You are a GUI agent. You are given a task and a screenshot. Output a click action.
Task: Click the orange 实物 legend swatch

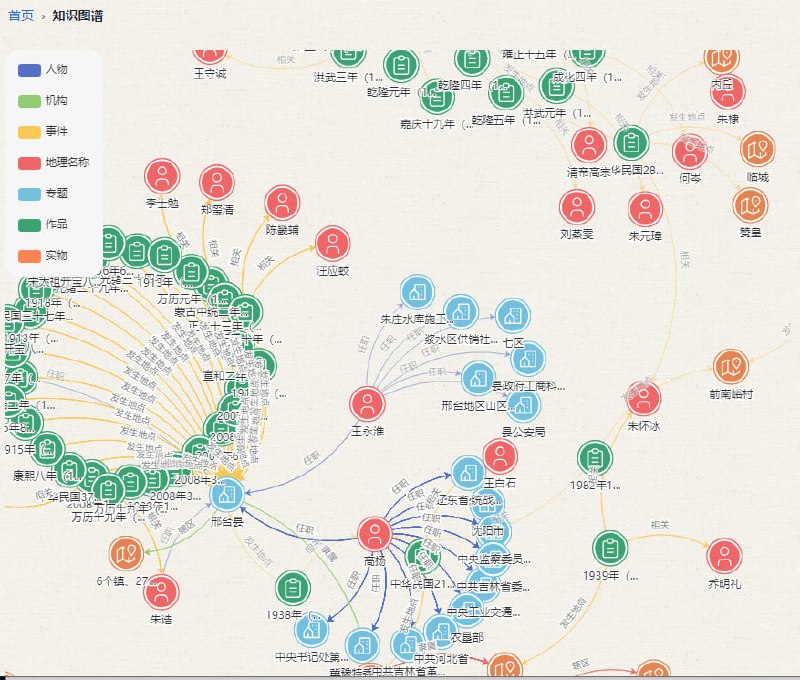pos(29,256)
